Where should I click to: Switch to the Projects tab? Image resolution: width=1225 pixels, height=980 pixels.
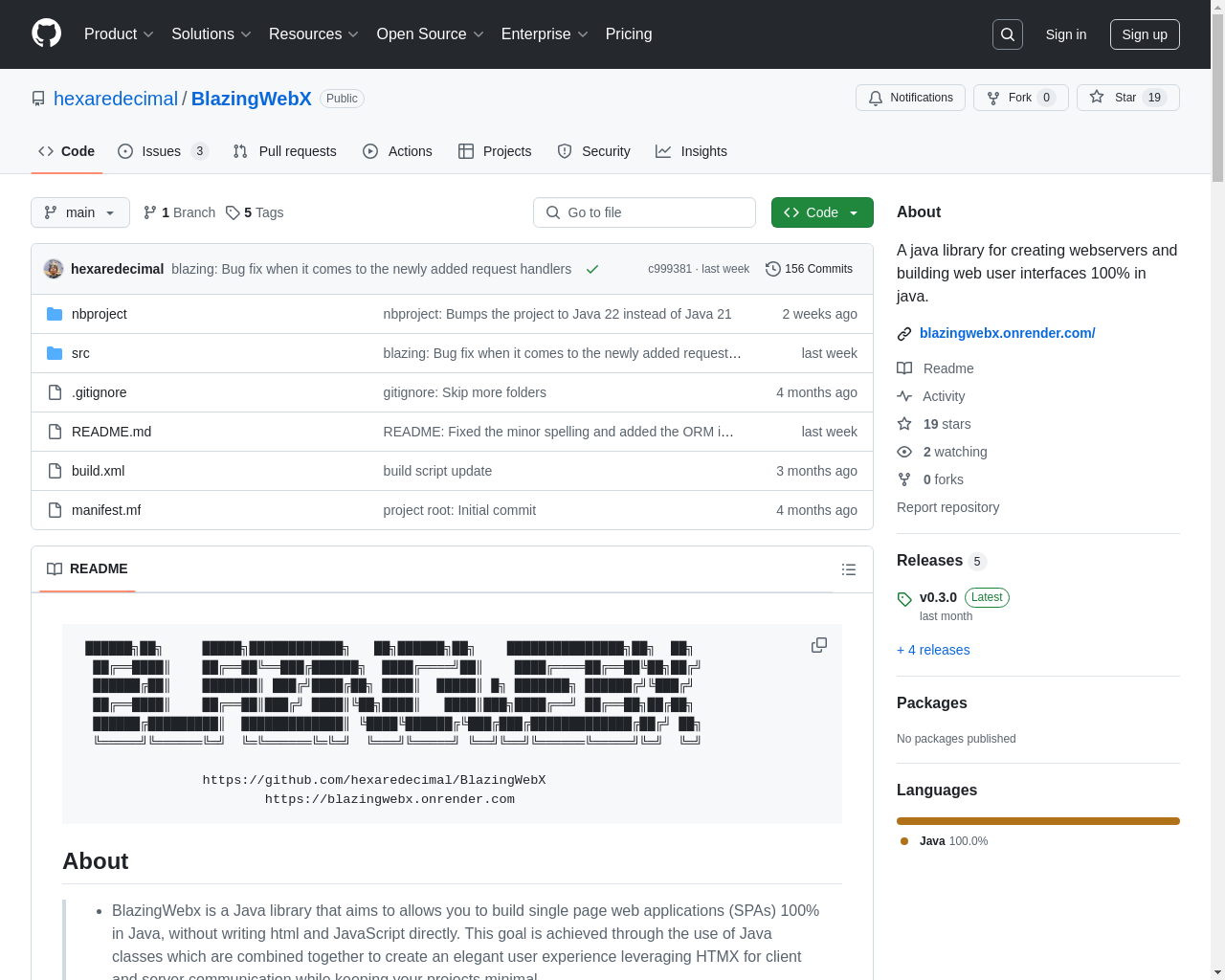coord(495,151)
